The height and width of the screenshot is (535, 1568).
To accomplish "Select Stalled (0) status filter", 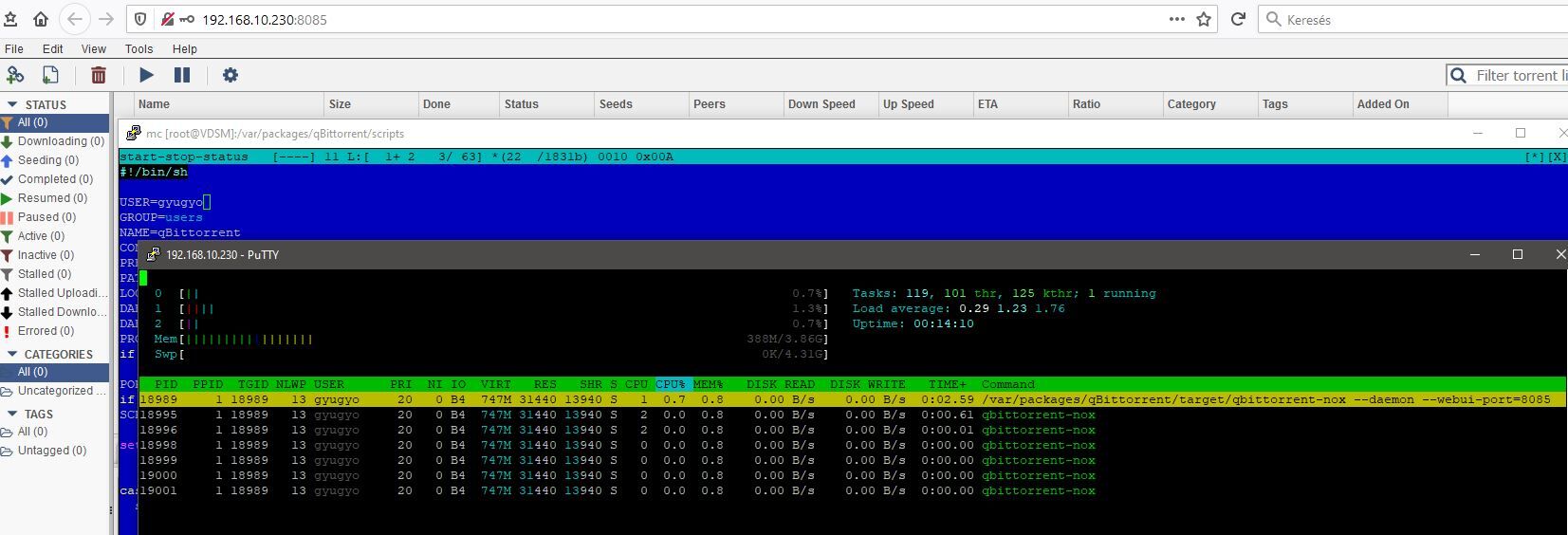I will [x=54, y=274].
